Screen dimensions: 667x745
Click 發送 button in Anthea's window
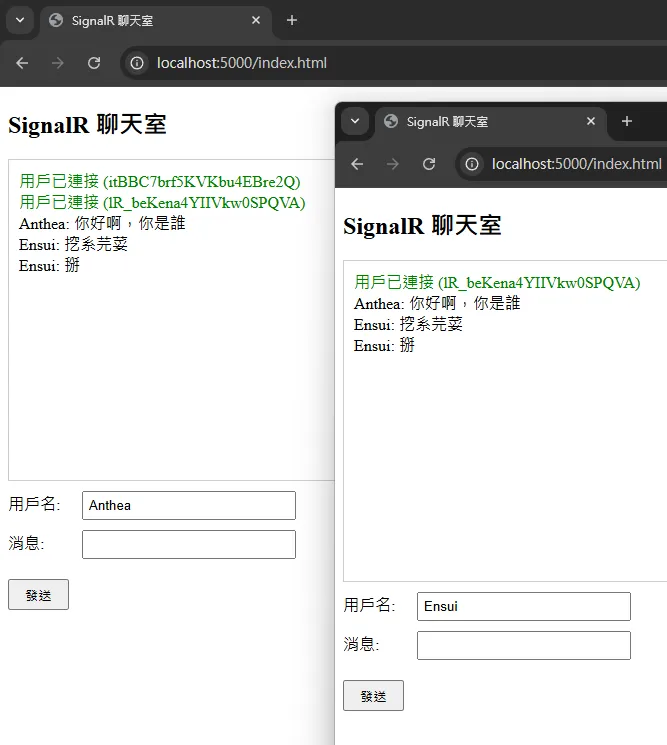pyautogui.click(x=38, y=594)
